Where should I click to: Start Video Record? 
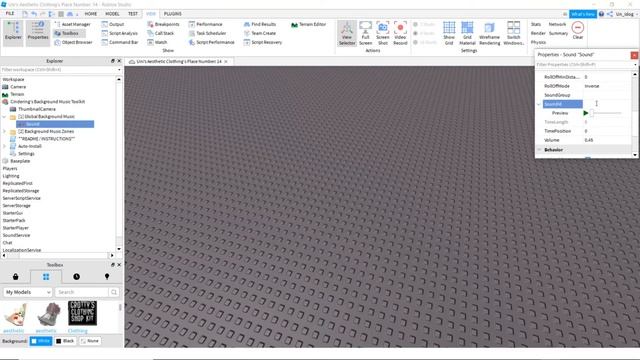pyautogui.click(x=400, y=33)
